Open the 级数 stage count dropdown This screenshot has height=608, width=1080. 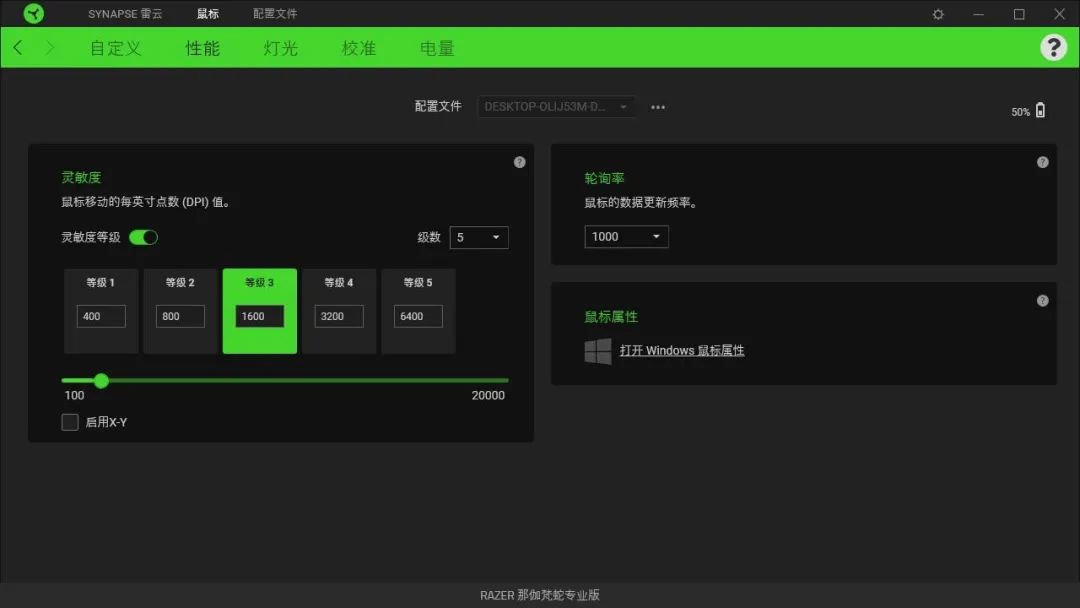[479, 237]
